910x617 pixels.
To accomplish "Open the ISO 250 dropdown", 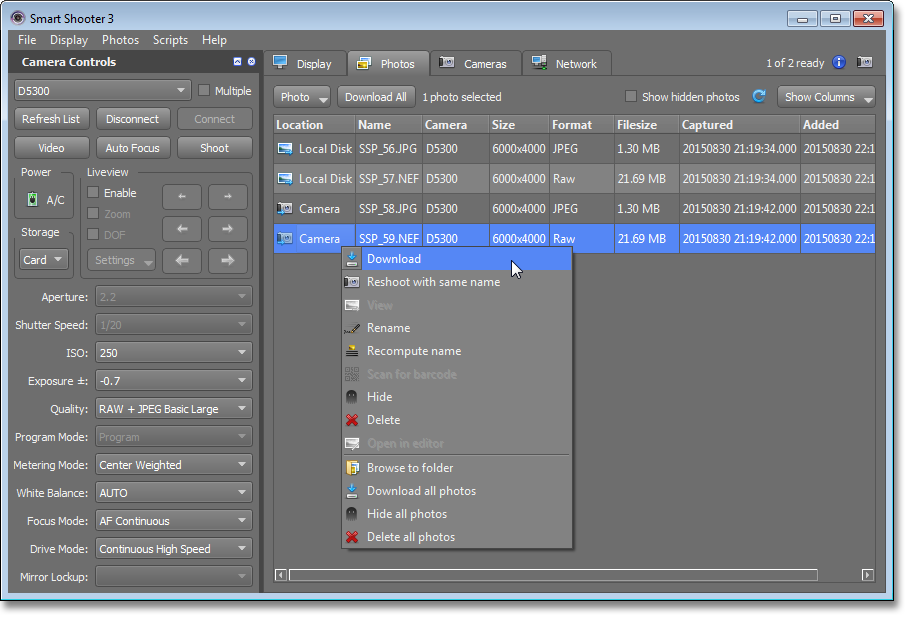I will pos(173,353).
